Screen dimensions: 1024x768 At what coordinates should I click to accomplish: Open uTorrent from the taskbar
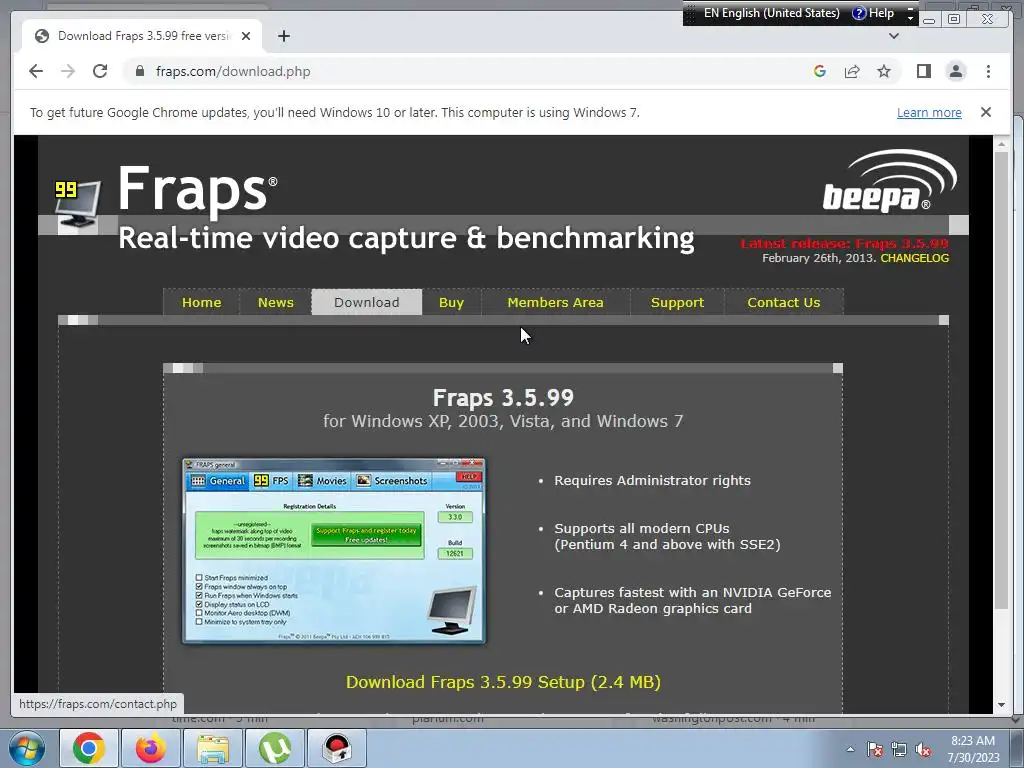click(x=275, y=748)
